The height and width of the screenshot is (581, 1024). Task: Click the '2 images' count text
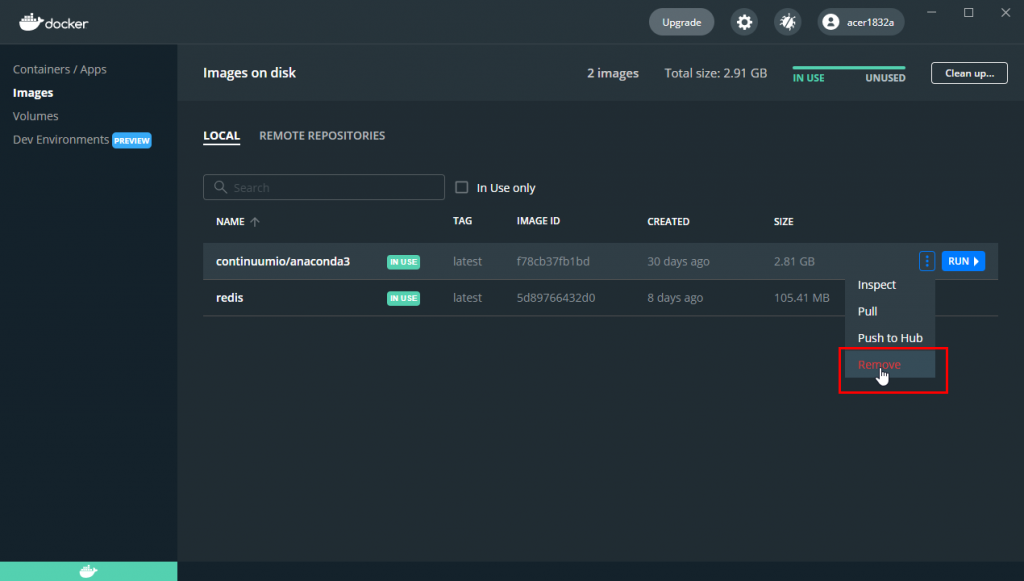click(613, 73)
